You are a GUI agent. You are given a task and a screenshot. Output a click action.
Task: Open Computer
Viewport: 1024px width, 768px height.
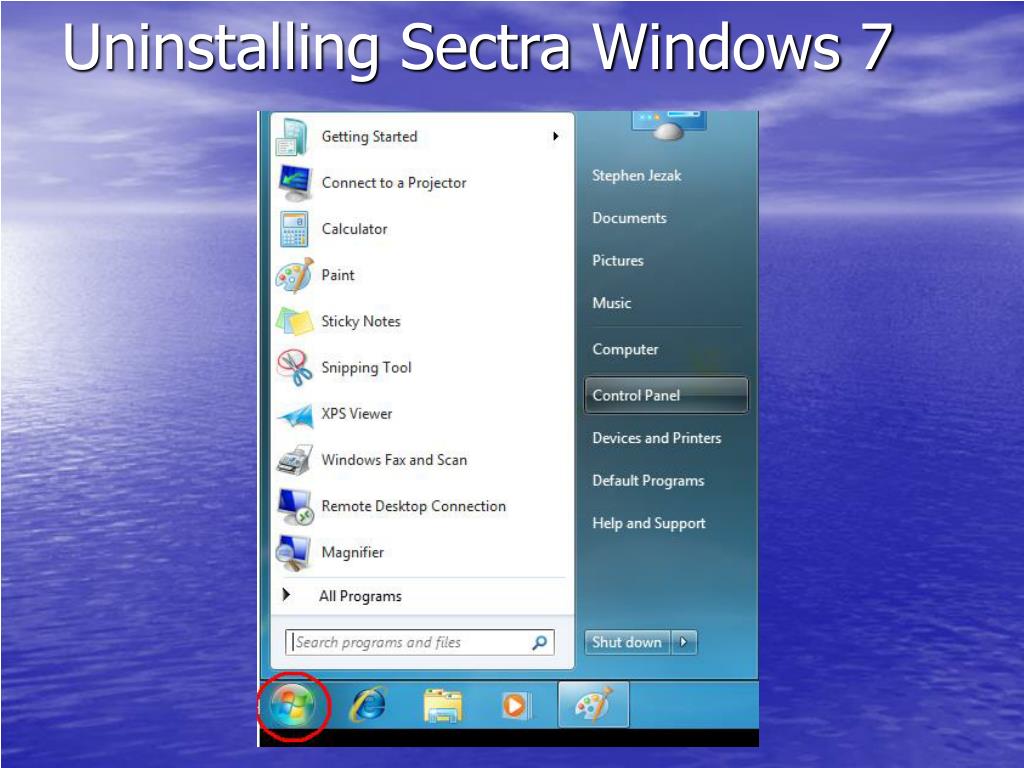pos(625,349)
